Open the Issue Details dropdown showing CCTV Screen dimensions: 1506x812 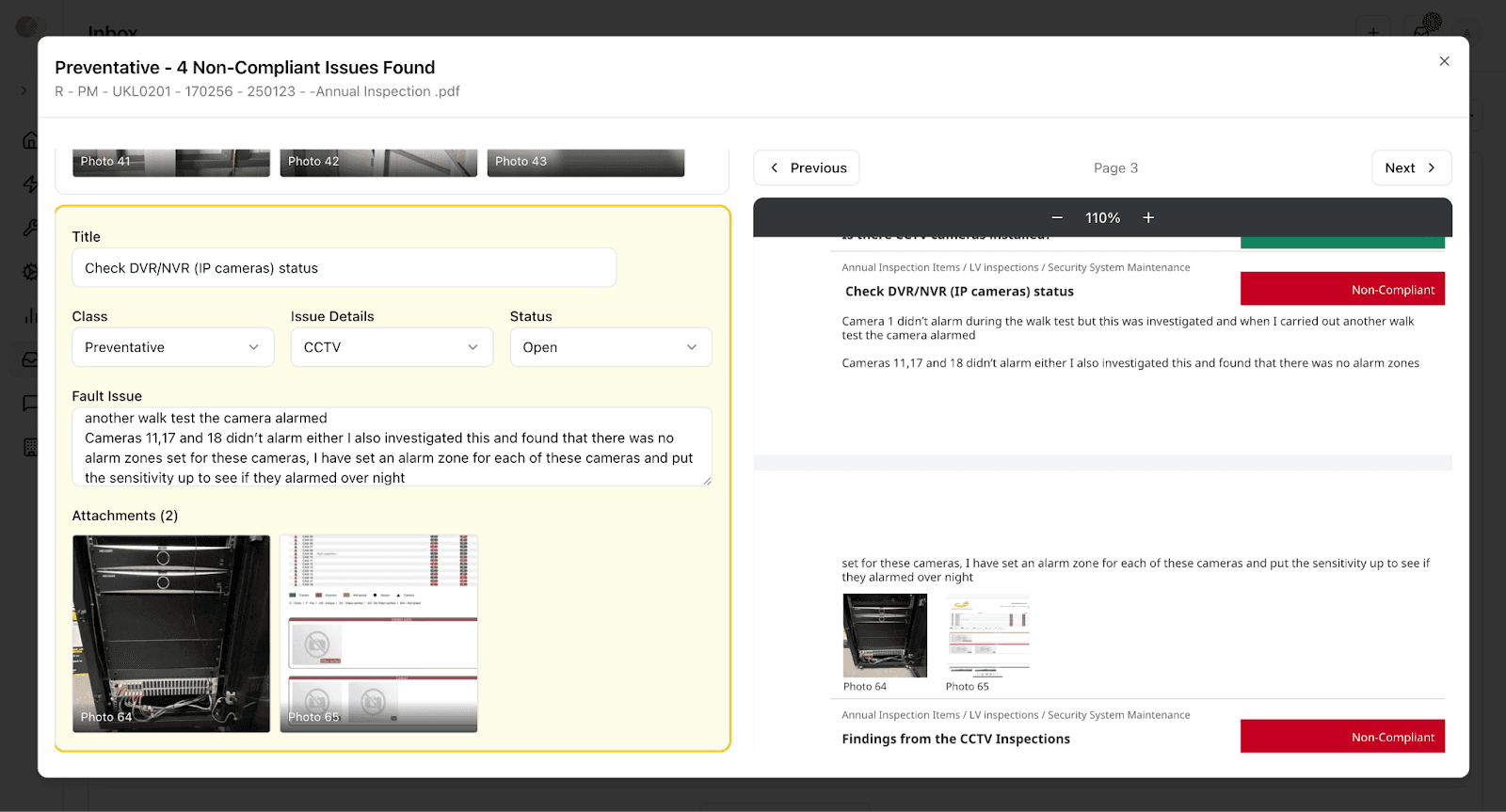[x=392, y=347]
